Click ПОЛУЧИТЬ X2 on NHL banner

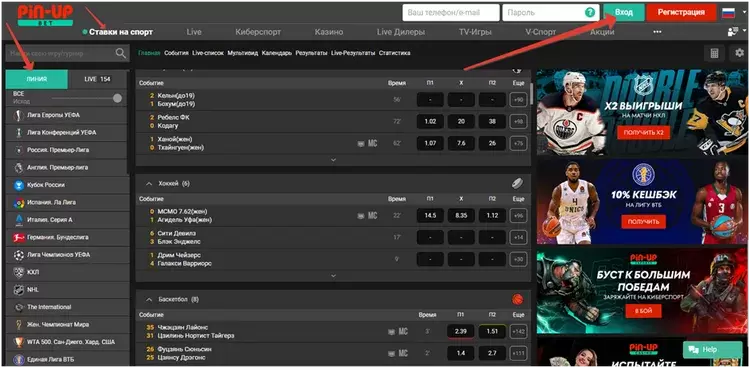point(643,132)
